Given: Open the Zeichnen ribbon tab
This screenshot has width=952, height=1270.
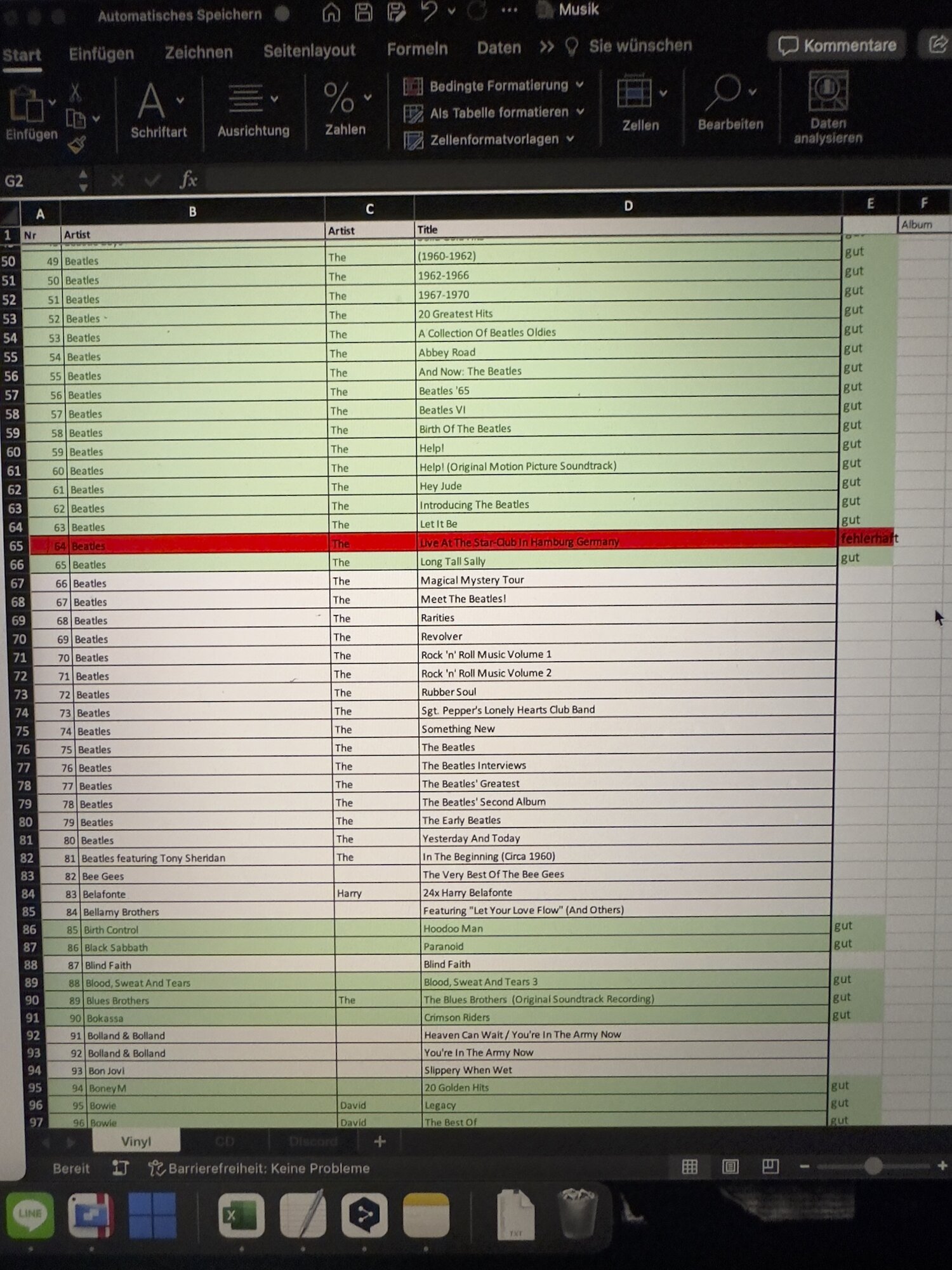Looking at the screenshot, I should point(199,52).
